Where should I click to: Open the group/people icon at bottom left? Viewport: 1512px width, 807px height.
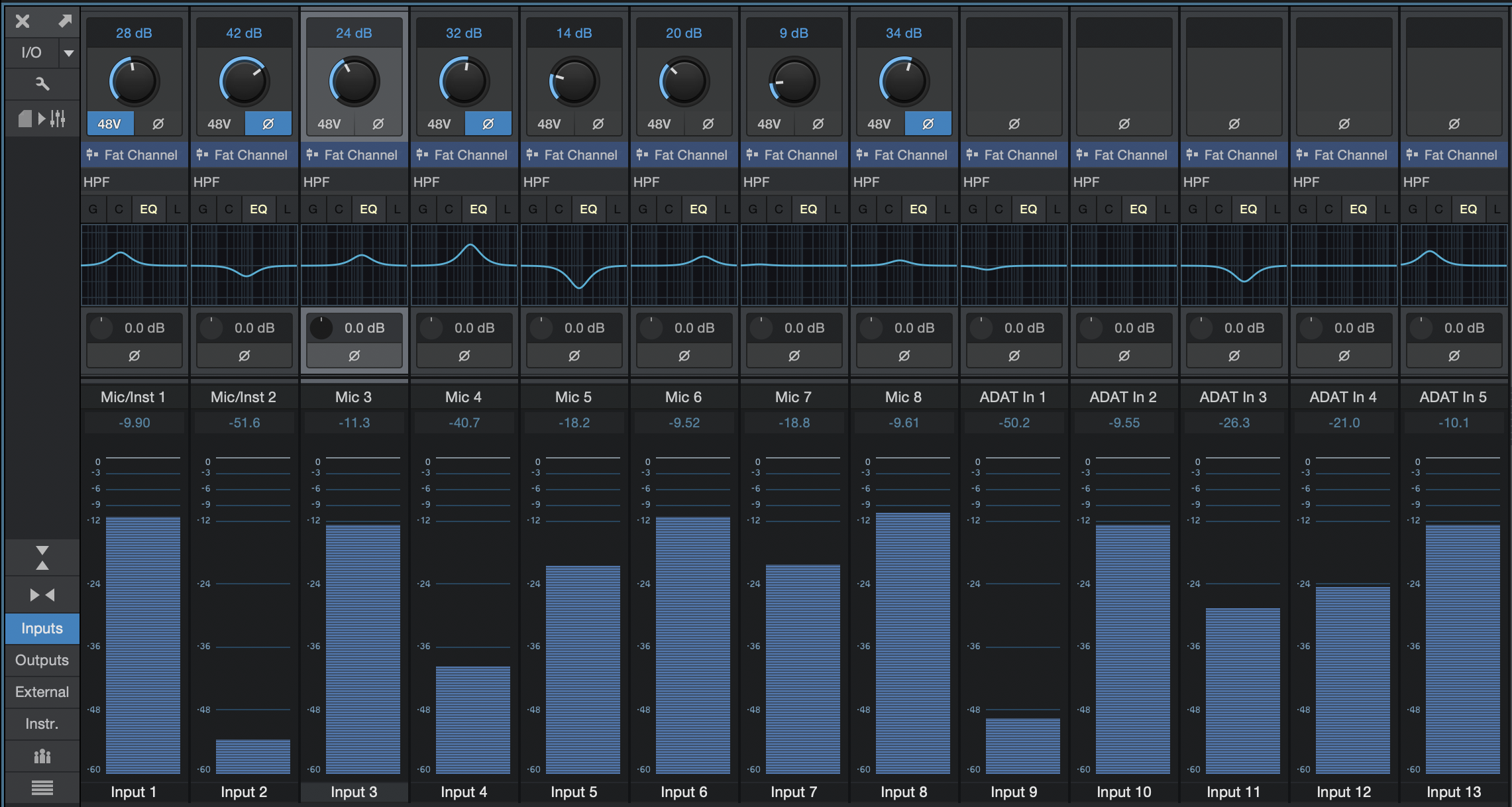pyautogui.click(x=42, y=756)
